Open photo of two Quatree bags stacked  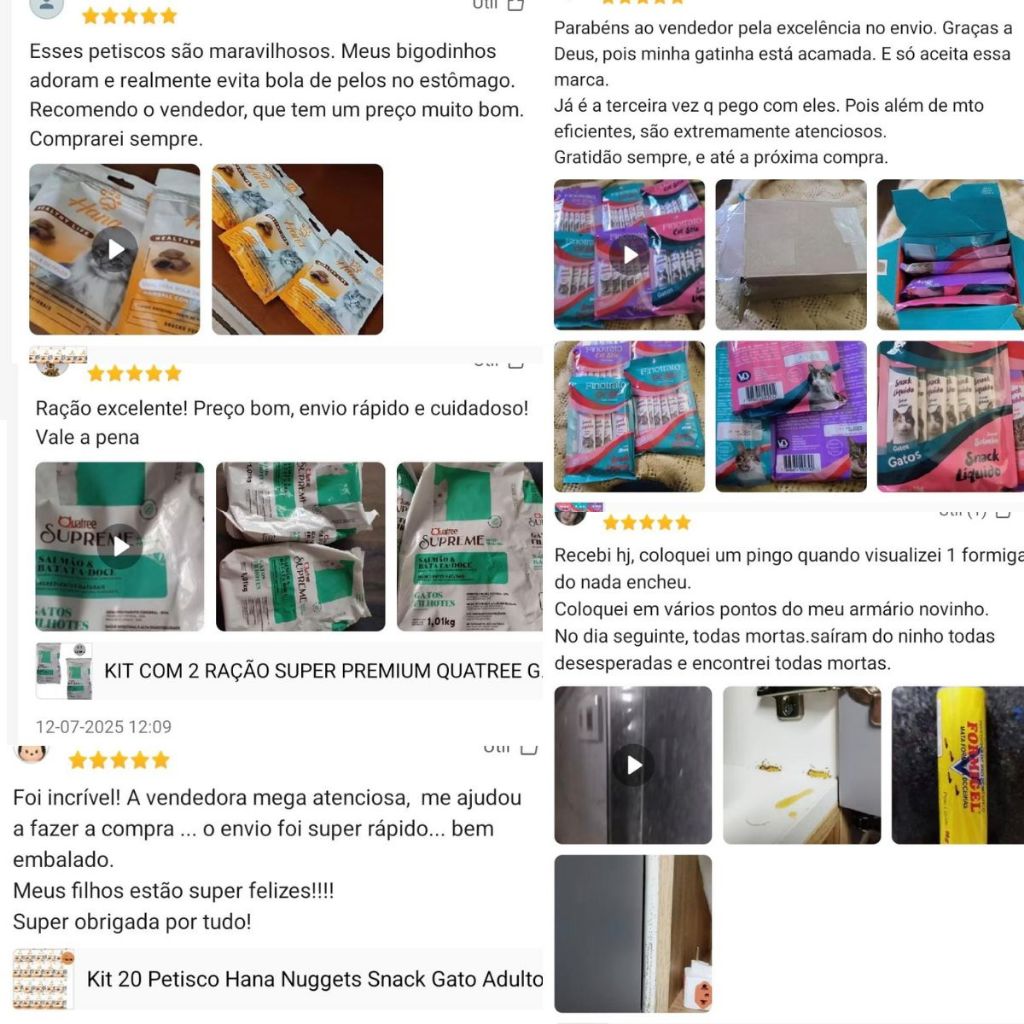point(300,547)
